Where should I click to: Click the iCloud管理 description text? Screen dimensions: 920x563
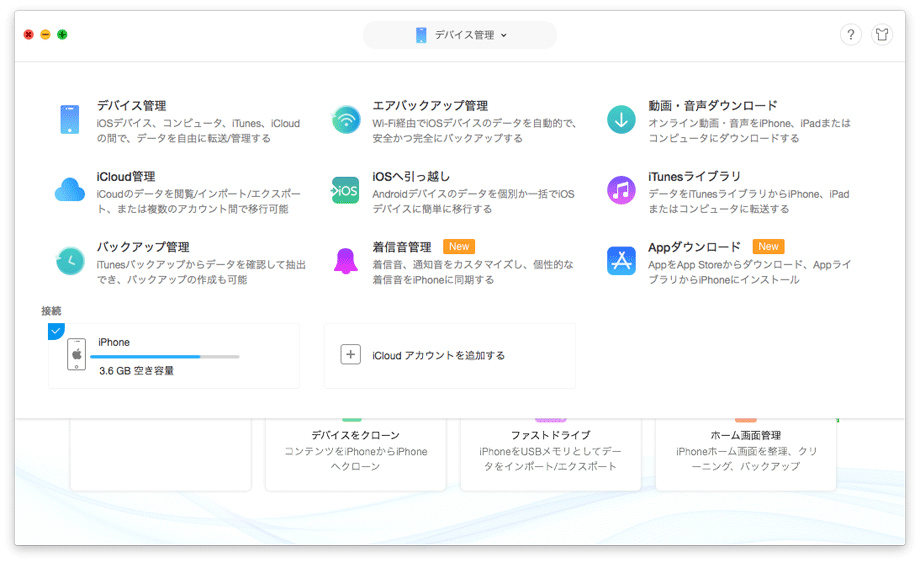click(x=198, y=201)
